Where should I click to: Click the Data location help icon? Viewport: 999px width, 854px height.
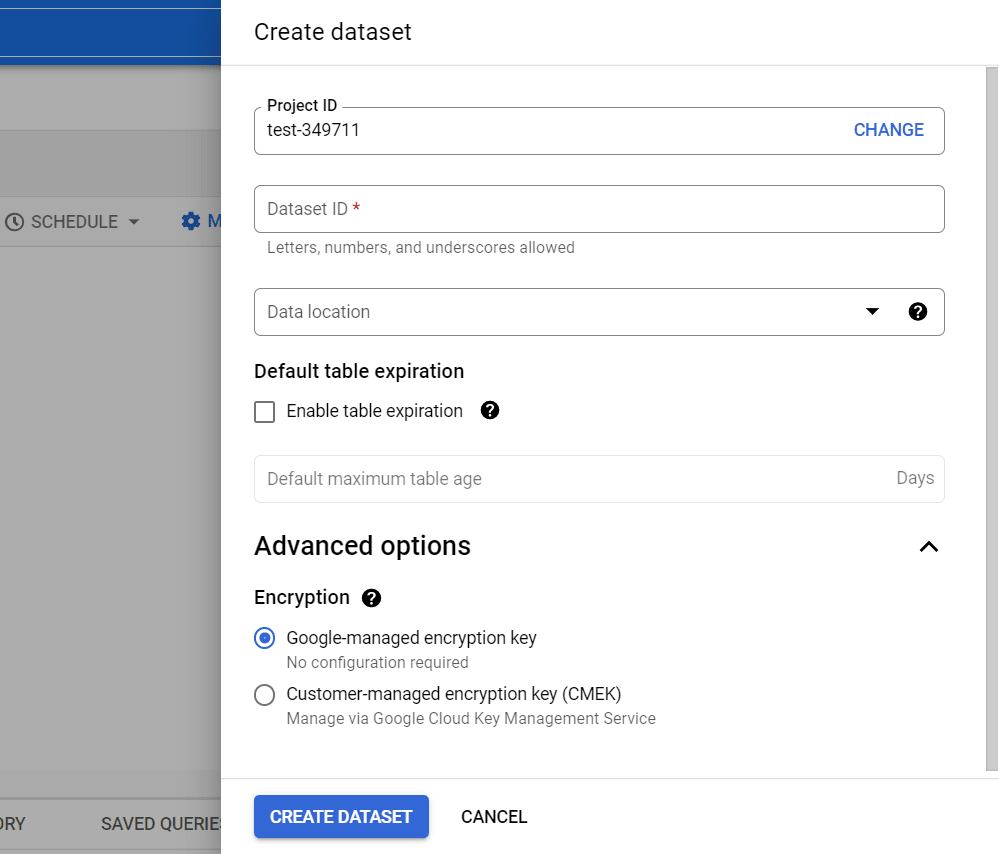pyautogui.click(x=917, y=312)
